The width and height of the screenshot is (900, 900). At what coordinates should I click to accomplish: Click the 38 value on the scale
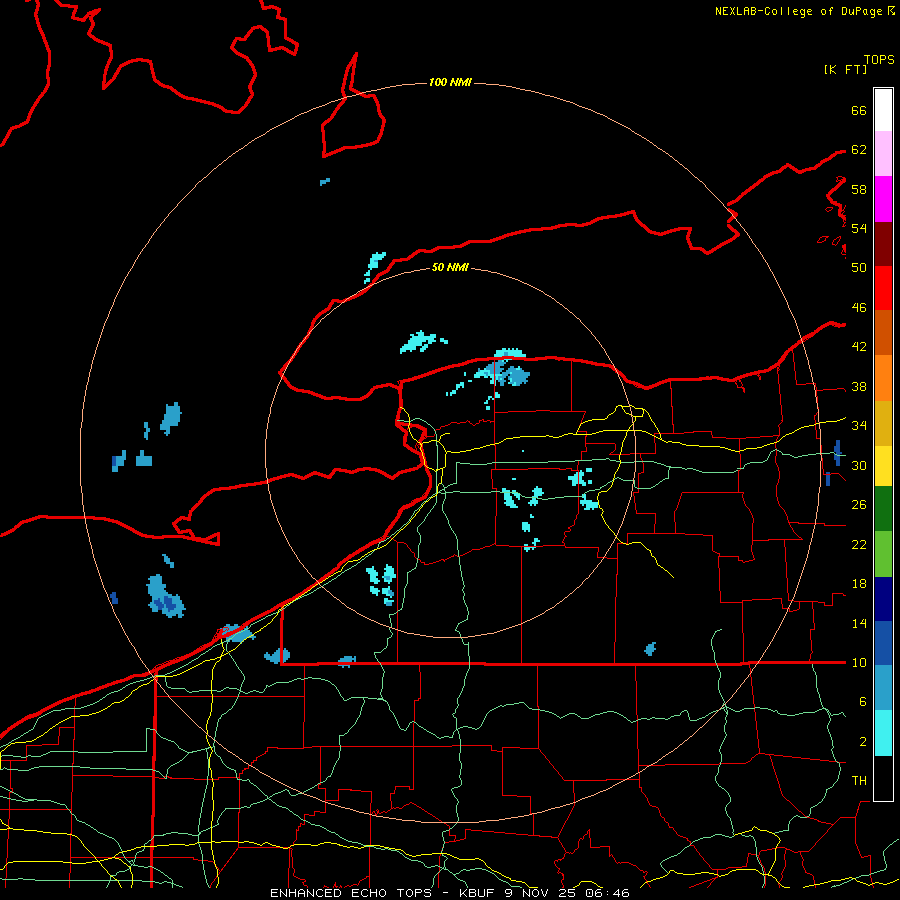859,387
